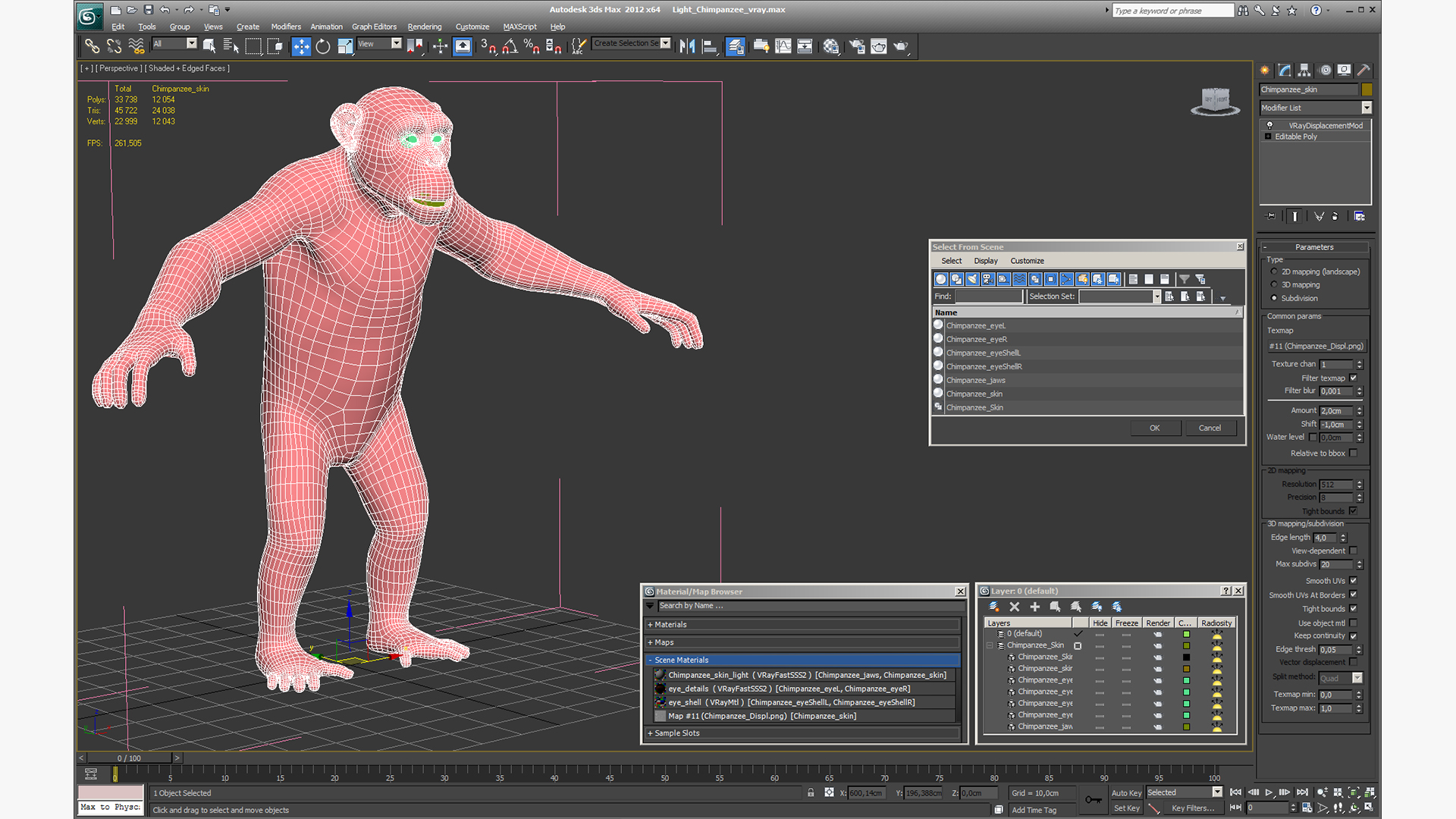This screenshot has width=1456, height=819.
Task: Toggle the Angle Snap tool
Action: click(x=510, y=46)
